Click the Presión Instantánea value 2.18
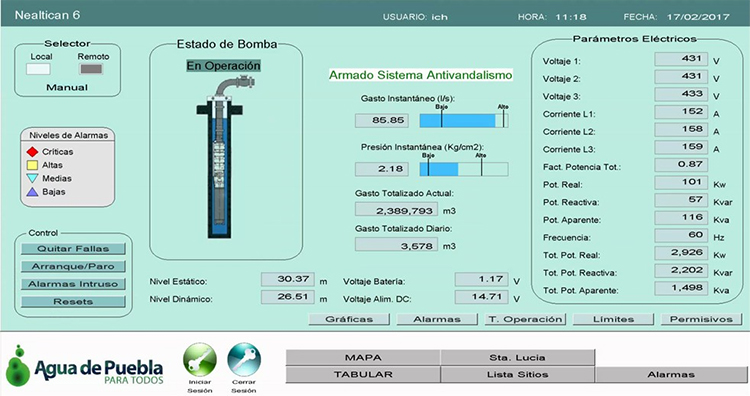This screenshot has height=396, width=750. tap(382, 169)
